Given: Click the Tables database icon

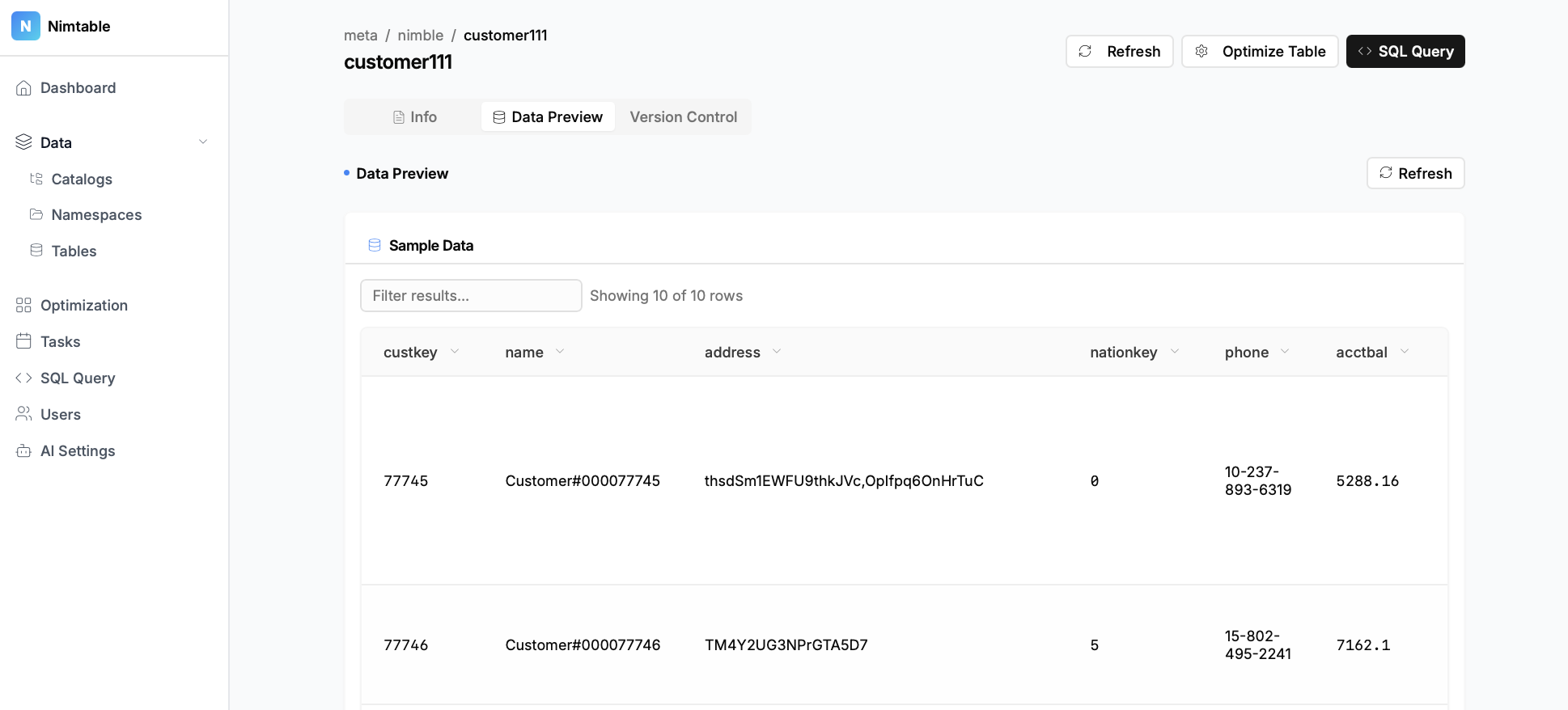Looking at the screenshot, I should coord(36,251).
